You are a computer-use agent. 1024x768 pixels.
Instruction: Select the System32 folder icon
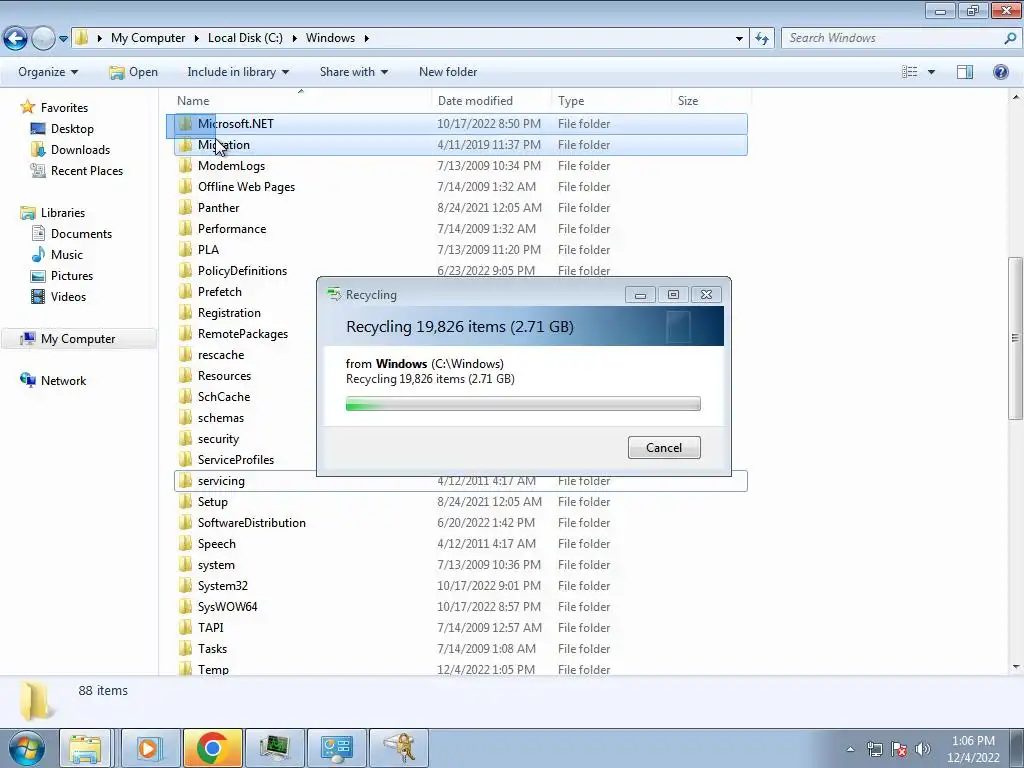click(186, 586)
